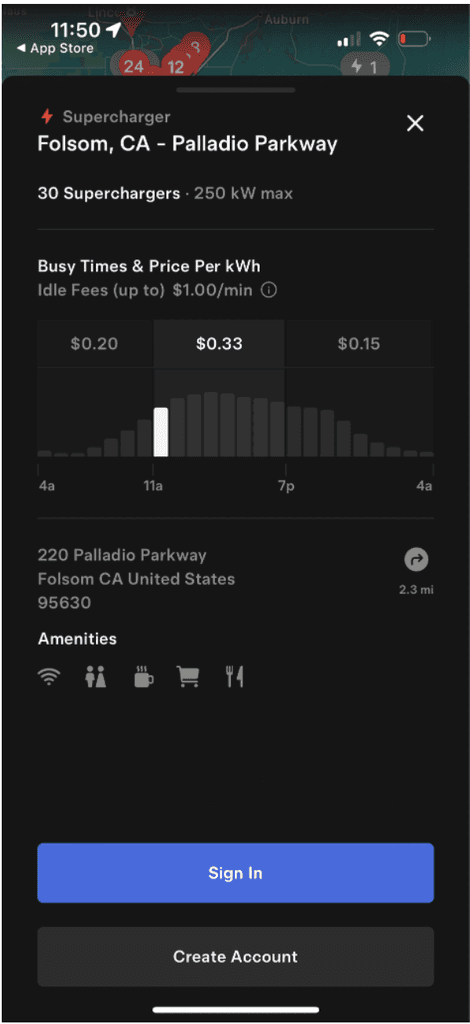Open directions via the arrow icon

coord(416,560)
